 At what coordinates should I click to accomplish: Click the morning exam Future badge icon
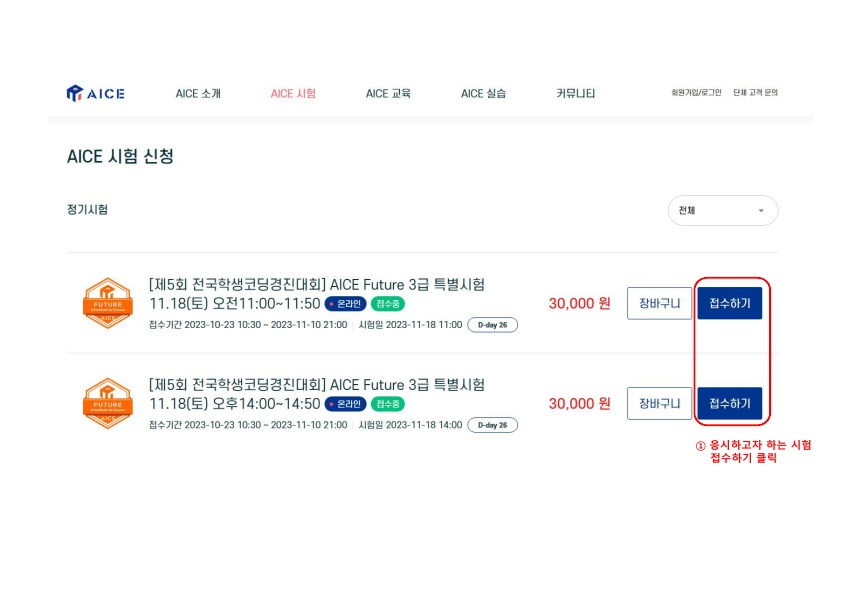point(107,303)
